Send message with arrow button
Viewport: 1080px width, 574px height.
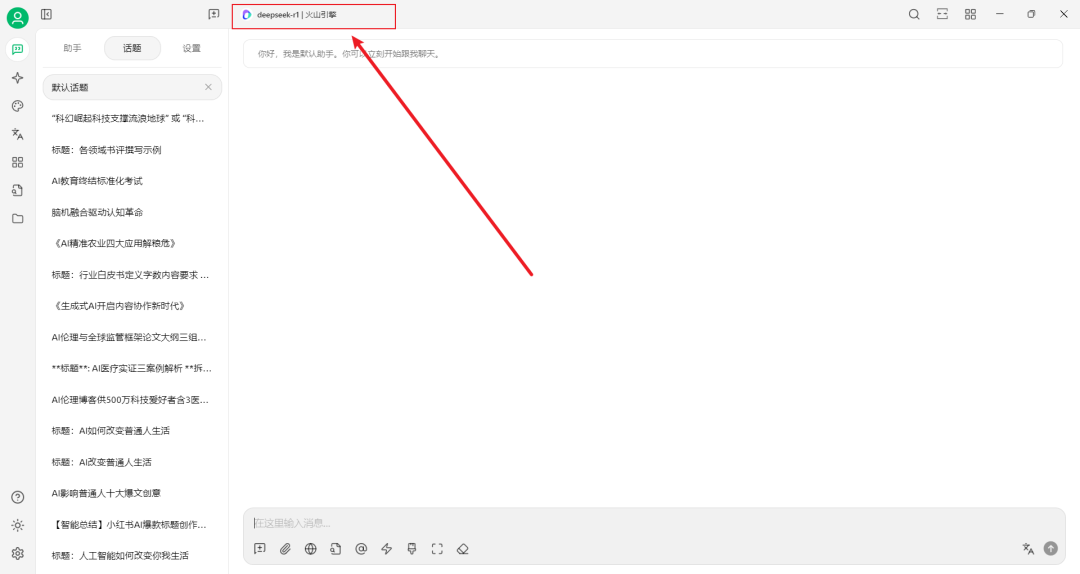(1050, 549)
